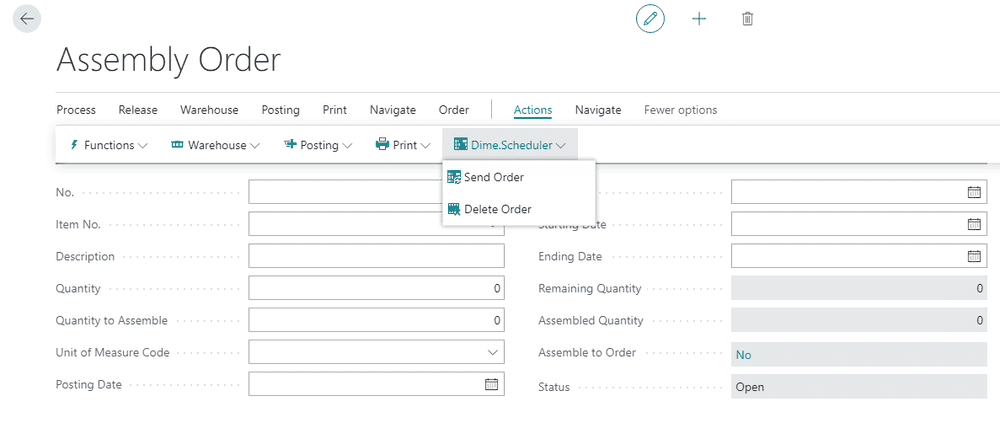Image resolution: width=1000 pixels, height=434 pixels.
Task: Click the Assembly Order page title
Action: click(169, 61)
